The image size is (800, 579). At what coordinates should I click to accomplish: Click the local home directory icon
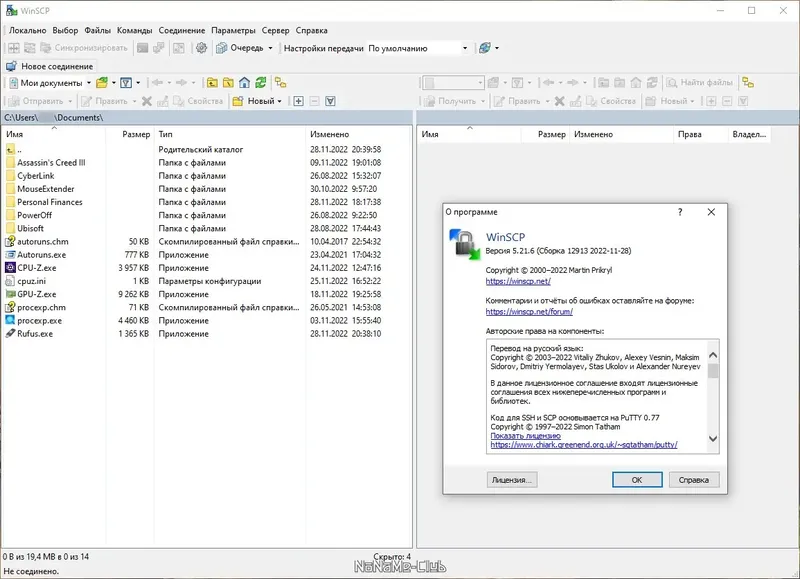coord(244,83)
